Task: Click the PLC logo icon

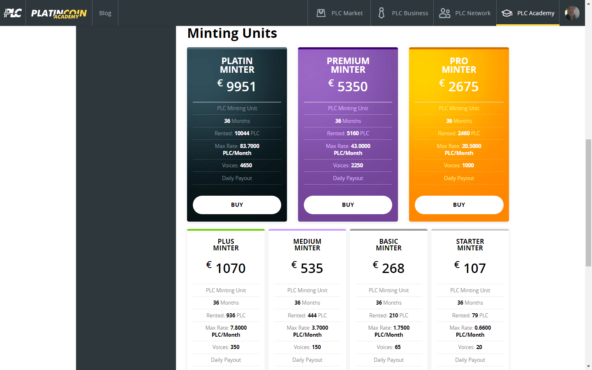Action: [12, 13]
